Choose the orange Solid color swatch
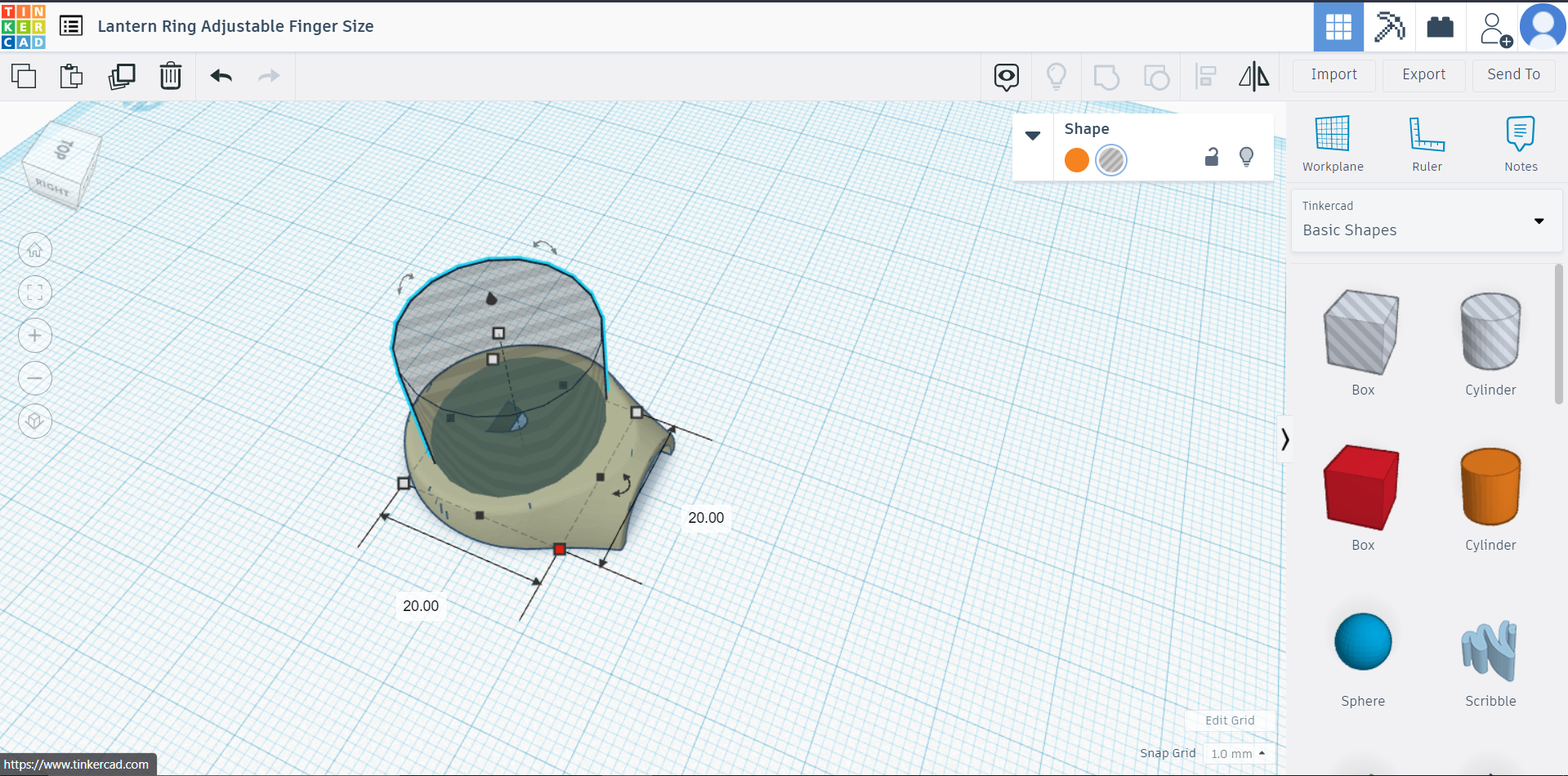Screen dimensions: 1568x776 coord(1077,160)
